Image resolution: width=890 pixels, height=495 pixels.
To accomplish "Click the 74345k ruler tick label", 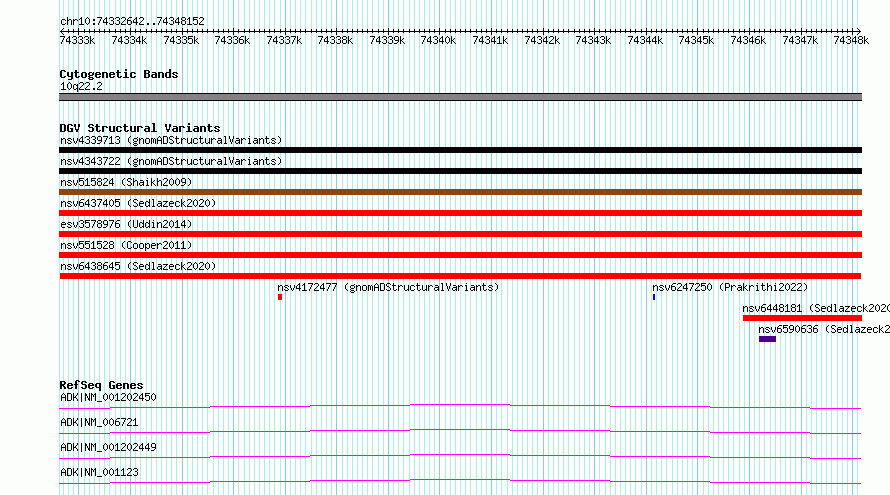I will click(x=696, y=40).
